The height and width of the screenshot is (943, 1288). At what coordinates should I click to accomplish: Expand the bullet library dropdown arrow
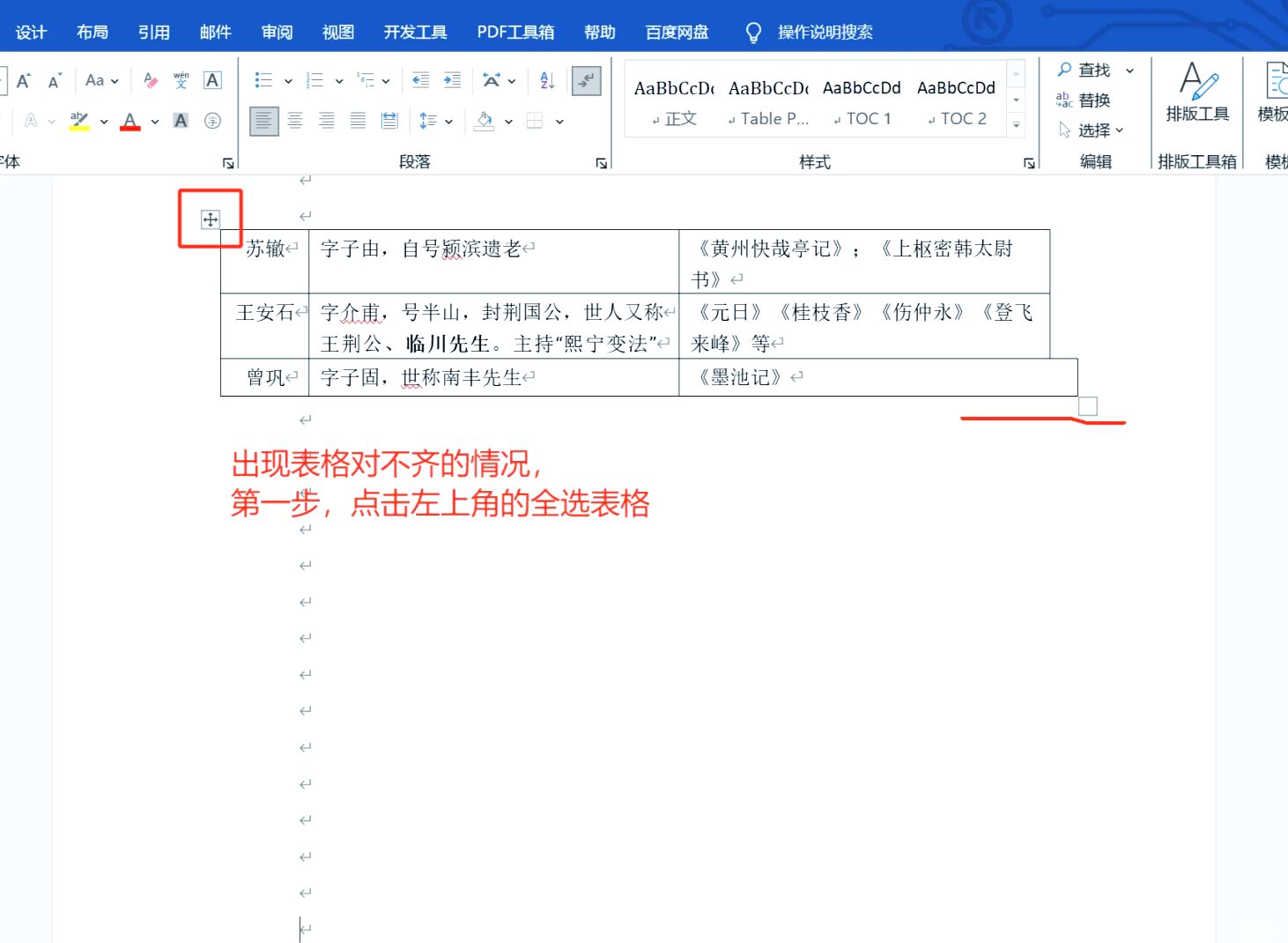click(x=288, y=81)
